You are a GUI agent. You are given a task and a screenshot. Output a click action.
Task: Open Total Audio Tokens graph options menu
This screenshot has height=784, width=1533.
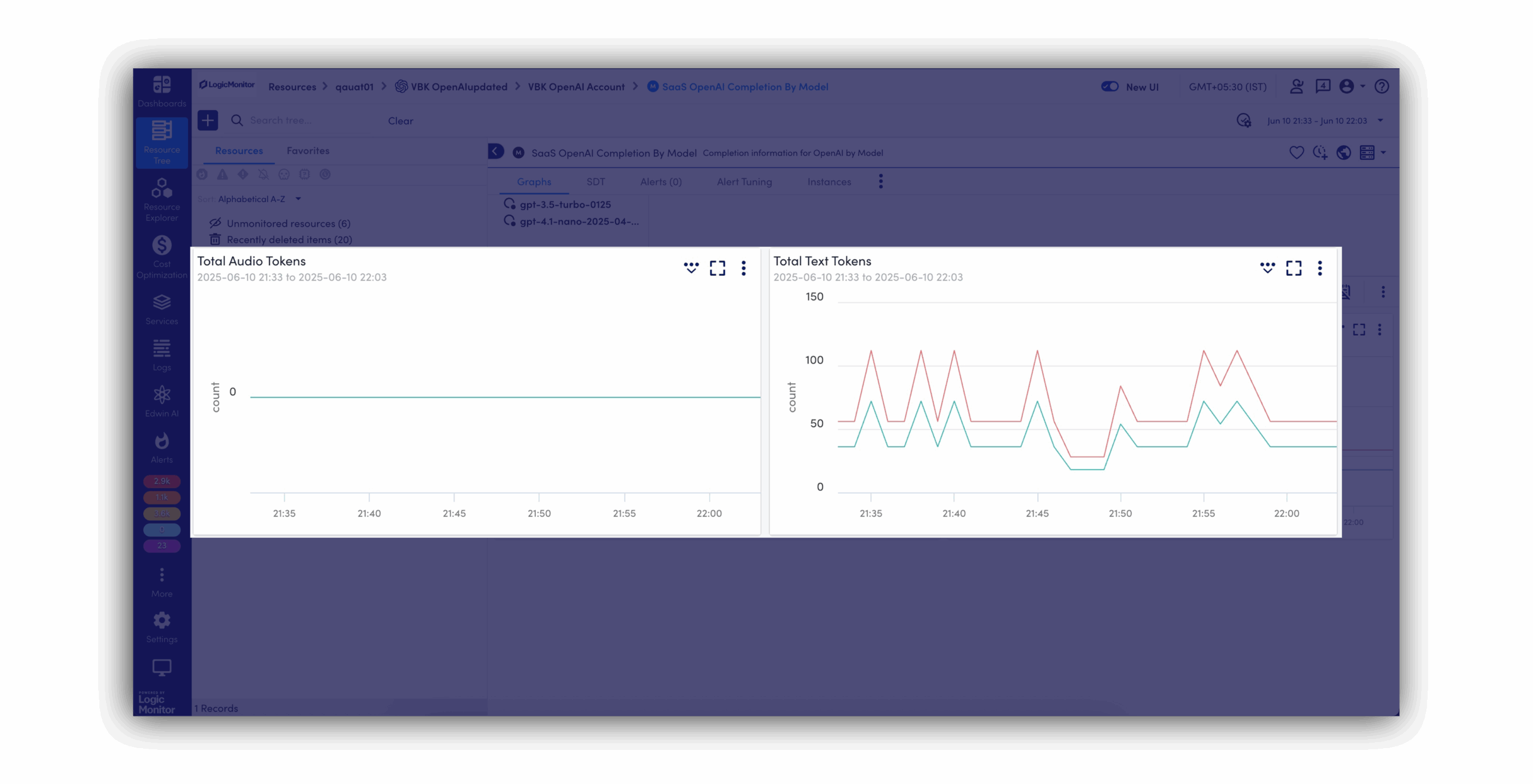pyautogui.click(x=744, y=268)
